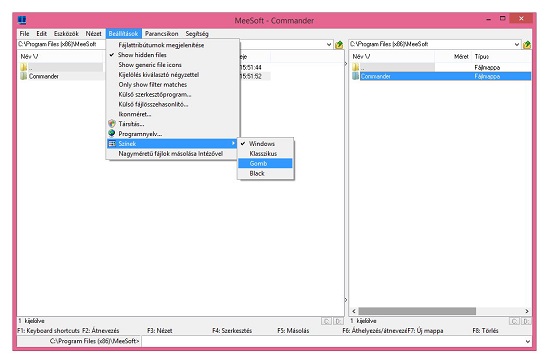Open command line history dropdown
550x364 pixels.
(528, 341)
